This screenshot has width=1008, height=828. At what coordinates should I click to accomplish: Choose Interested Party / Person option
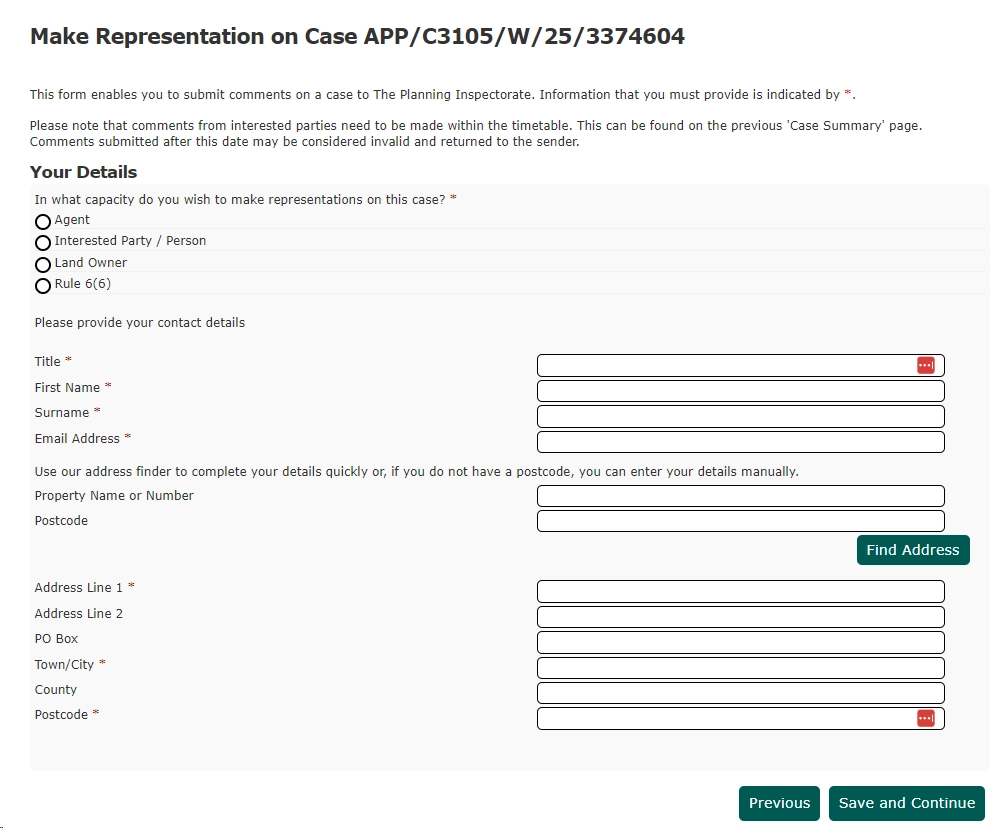(43, 243)
